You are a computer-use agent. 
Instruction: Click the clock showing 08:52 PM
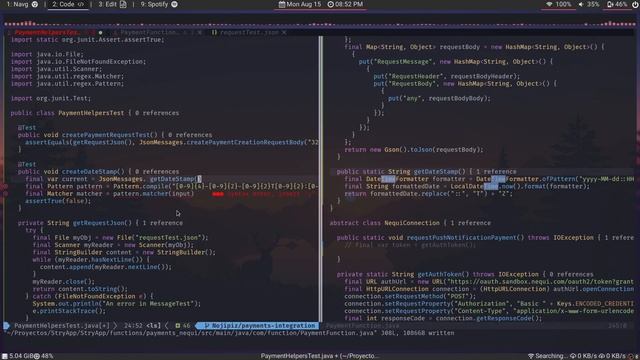point(345,4)
